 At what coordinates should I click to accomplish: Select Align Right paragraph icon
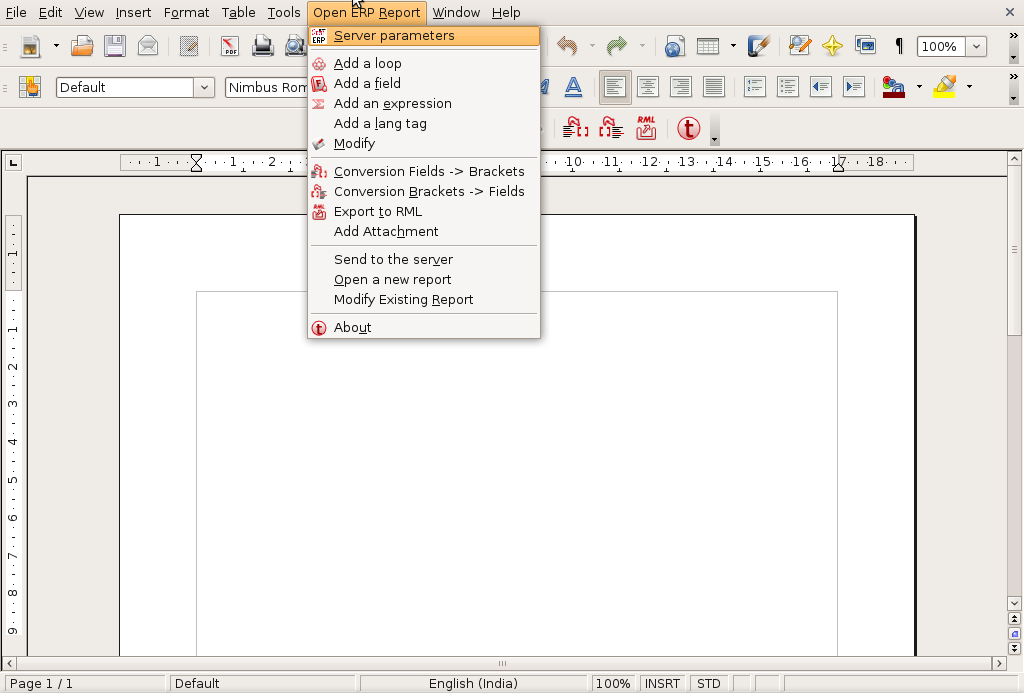pyautogui.click(x=680, y=87)
